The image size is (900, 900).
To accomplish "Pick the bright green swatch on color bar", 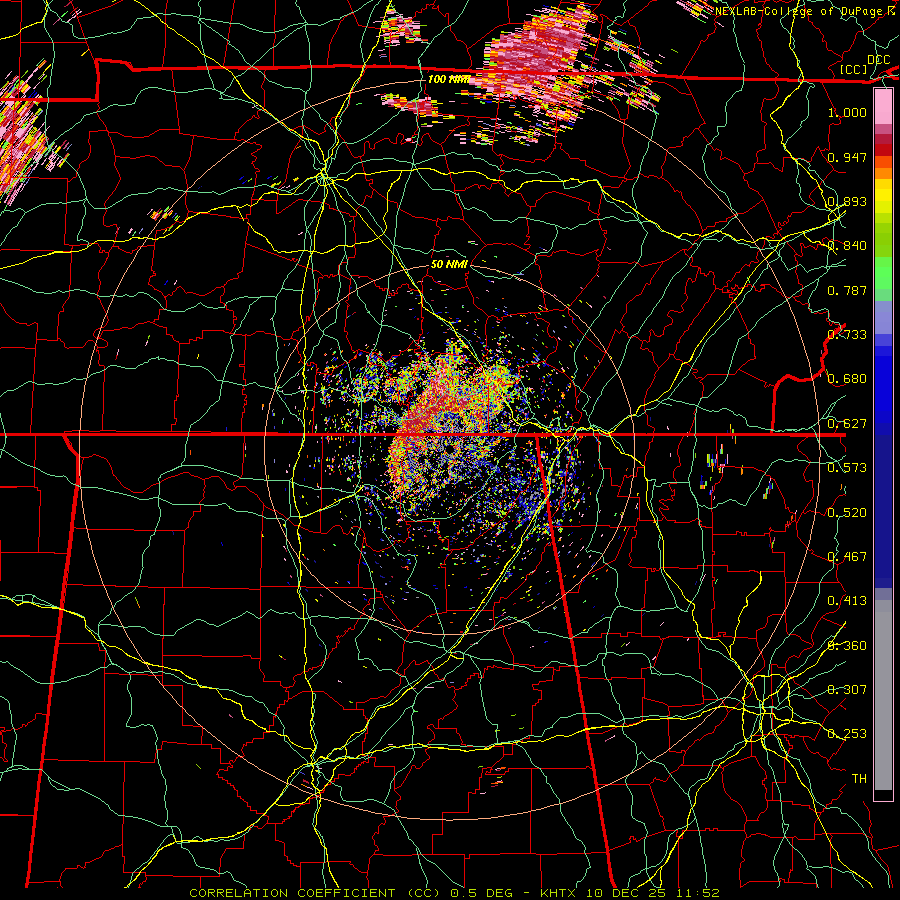I will coord(883,273).
